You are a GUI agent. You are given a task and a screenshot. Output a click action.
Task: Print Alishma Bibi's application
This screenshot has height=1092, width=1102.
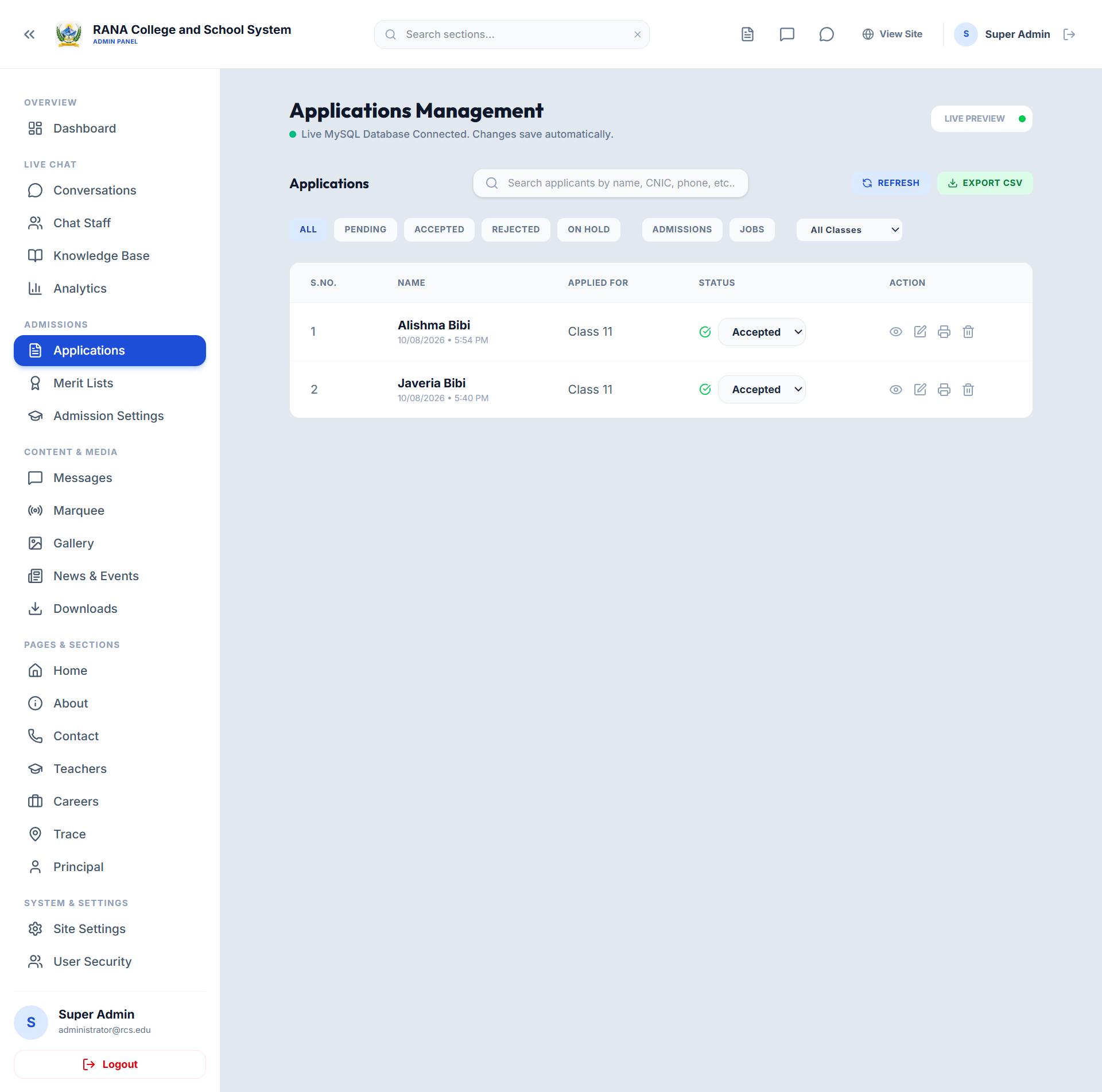[x=944, y=332]
